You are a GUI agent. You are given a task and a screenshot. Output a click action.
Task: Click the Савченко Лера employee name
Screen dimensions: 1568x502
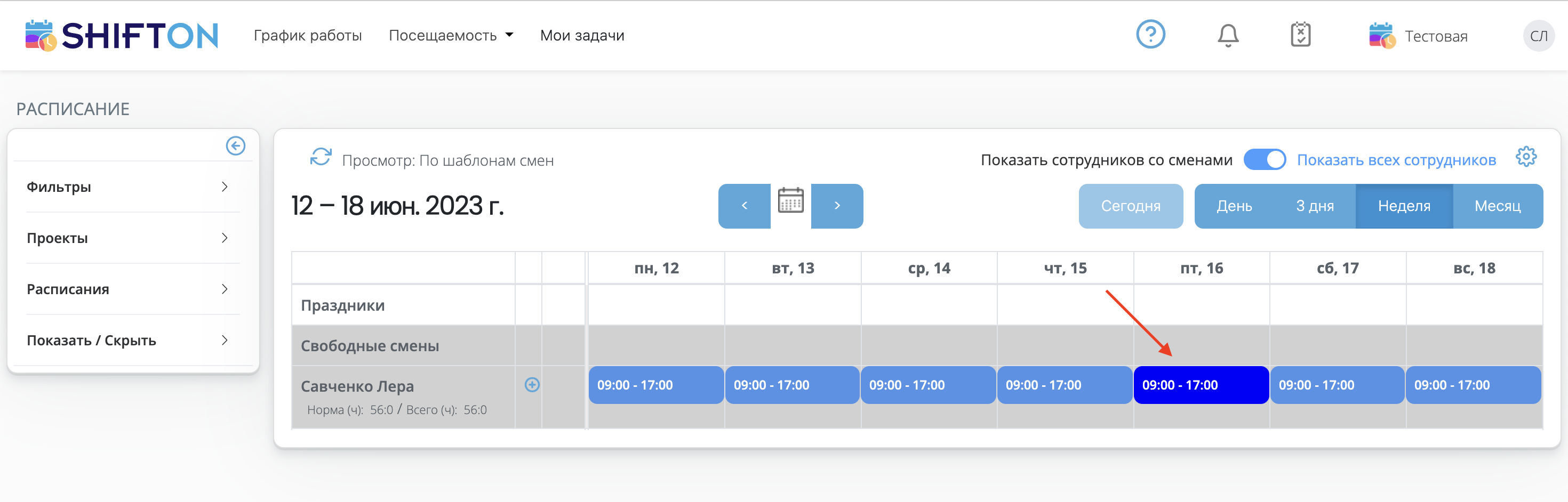tap(357, 386)
